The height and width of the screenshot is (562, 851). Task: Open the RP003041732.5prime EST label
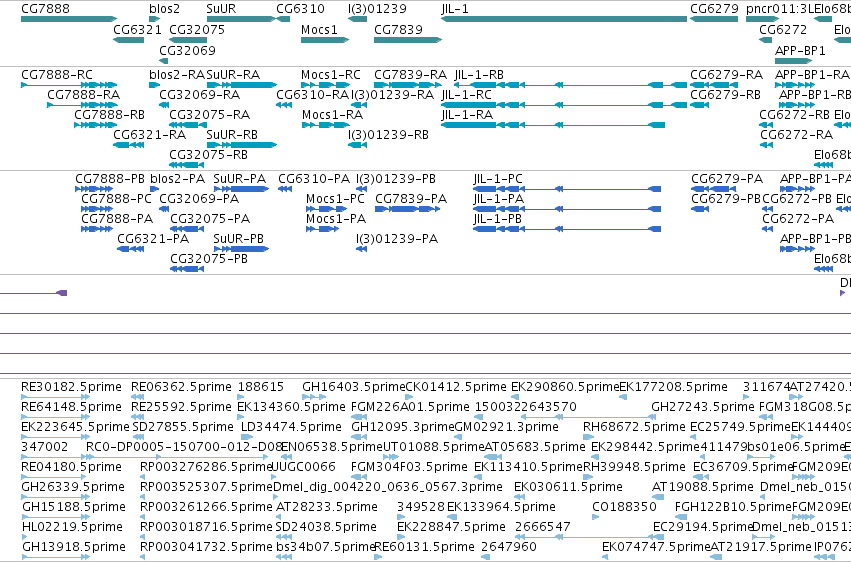206,547
